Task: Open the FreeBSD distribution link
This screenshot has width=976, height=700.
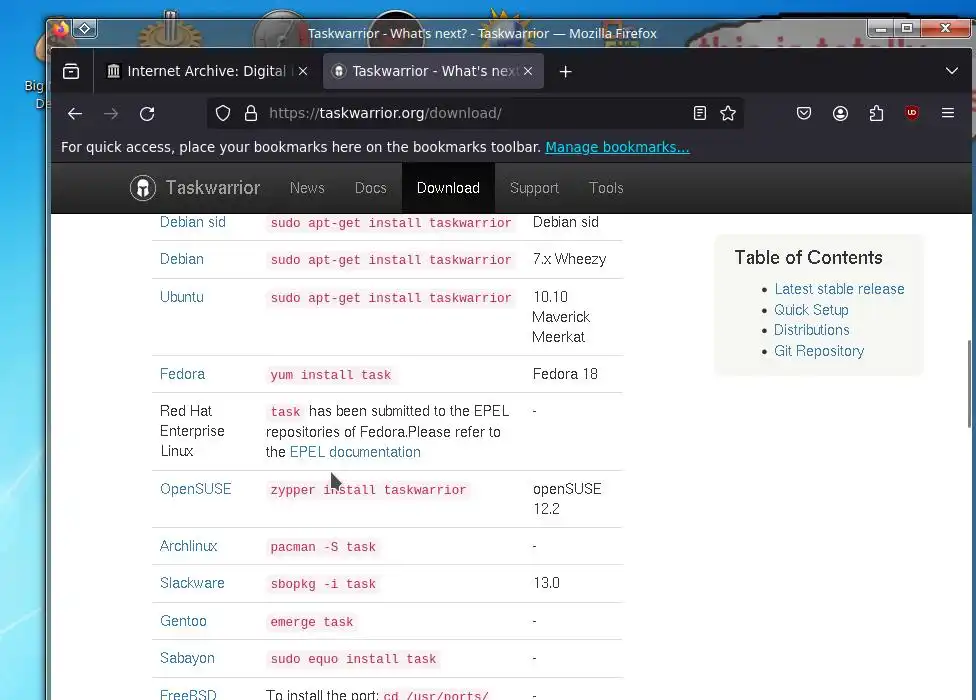Action: [x=188, y=694]
